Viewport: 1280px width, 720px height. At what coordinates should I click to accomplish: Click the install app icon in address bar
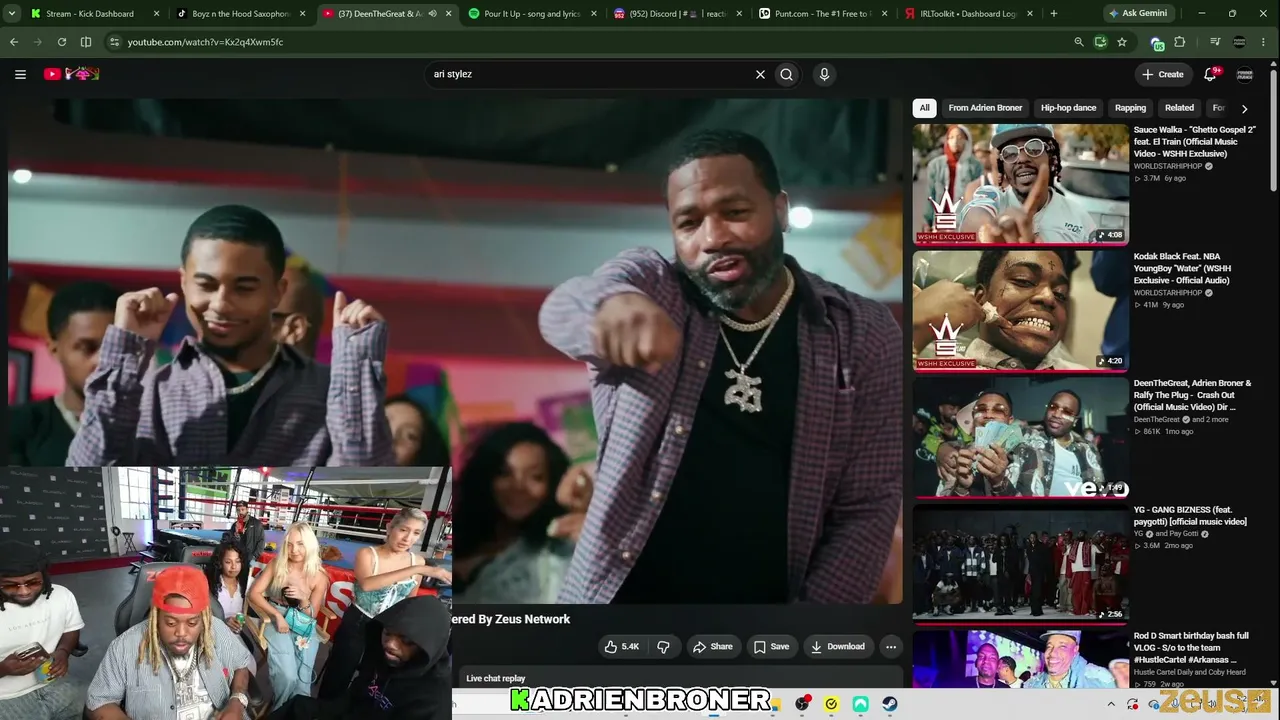pos(1100,42)
